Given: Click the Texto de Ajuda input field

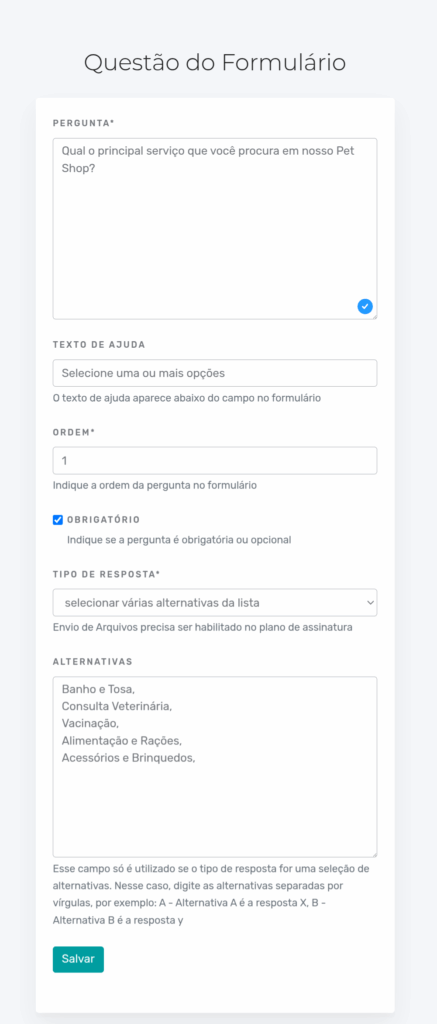Looking at the screenshot, I should click(215, 373).
